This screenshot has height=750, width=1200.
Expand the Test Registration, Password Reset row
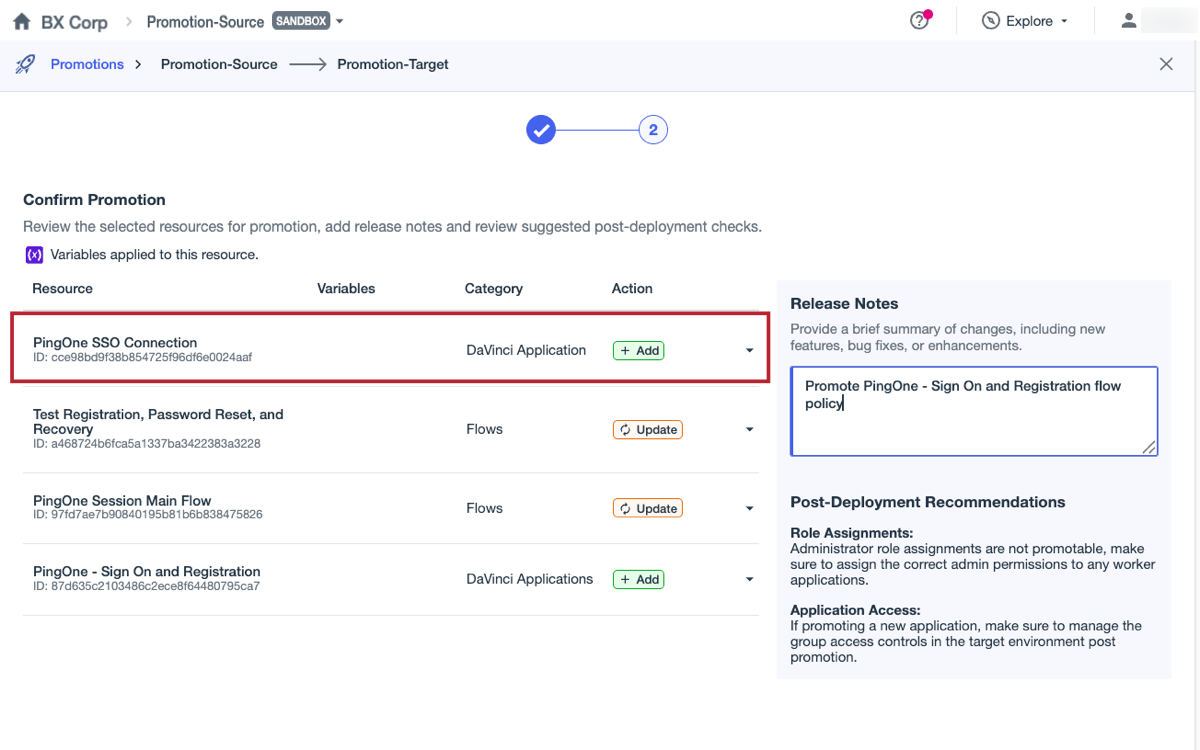pos(749,430)
